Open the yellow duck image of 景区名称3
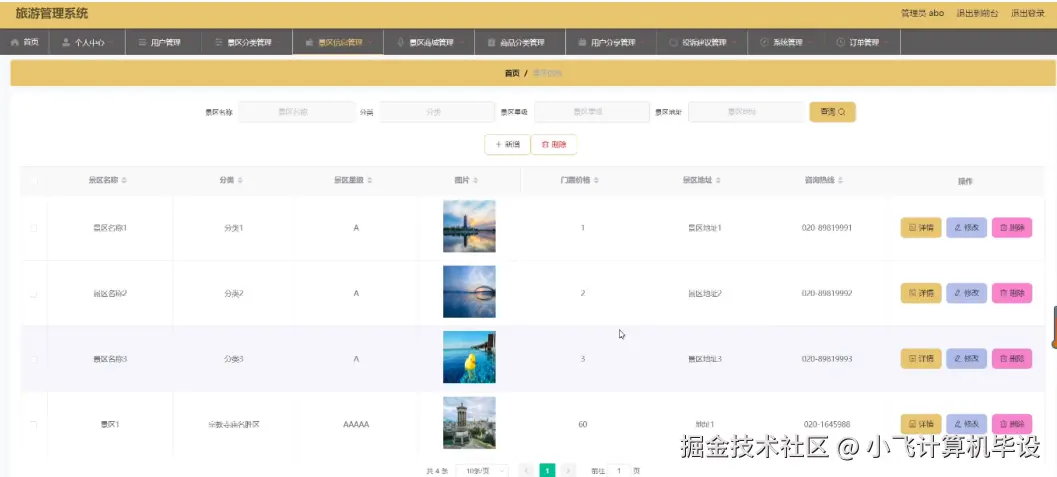This screenshot has height=477, width=1057. coord(469,357)
